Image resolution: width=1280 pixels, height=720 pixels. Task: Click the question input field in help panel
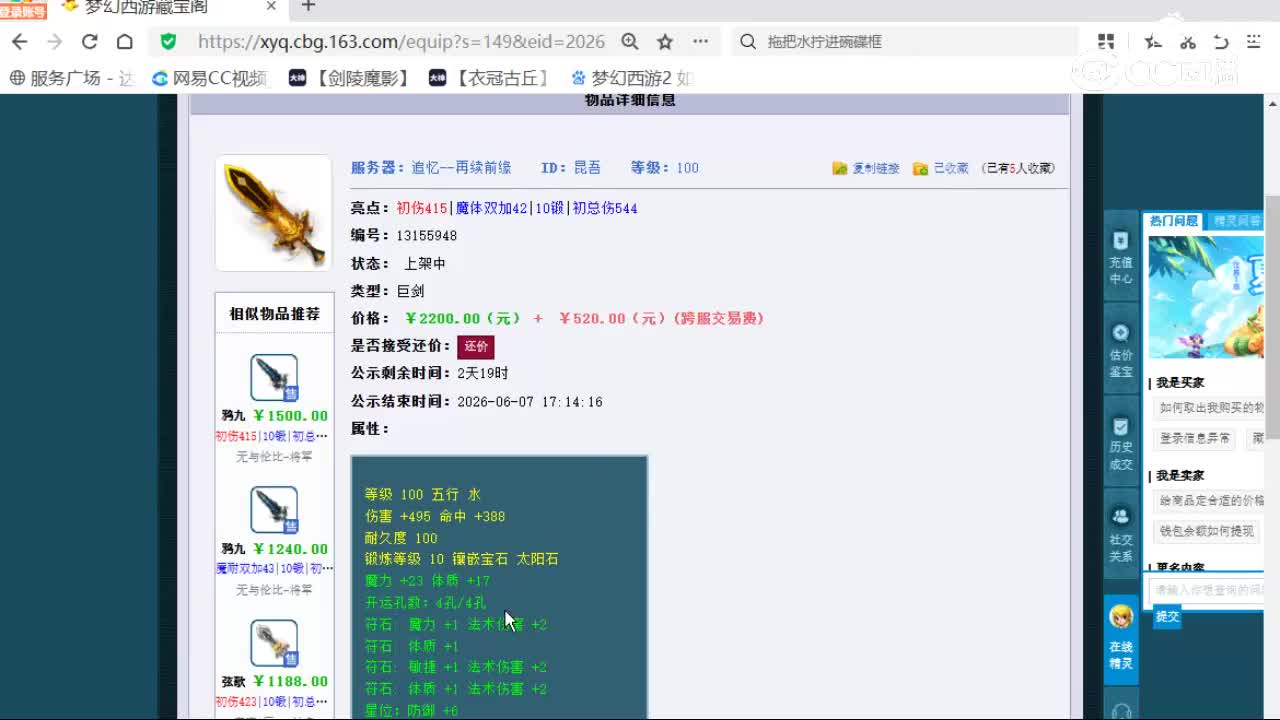point(1206,590)
